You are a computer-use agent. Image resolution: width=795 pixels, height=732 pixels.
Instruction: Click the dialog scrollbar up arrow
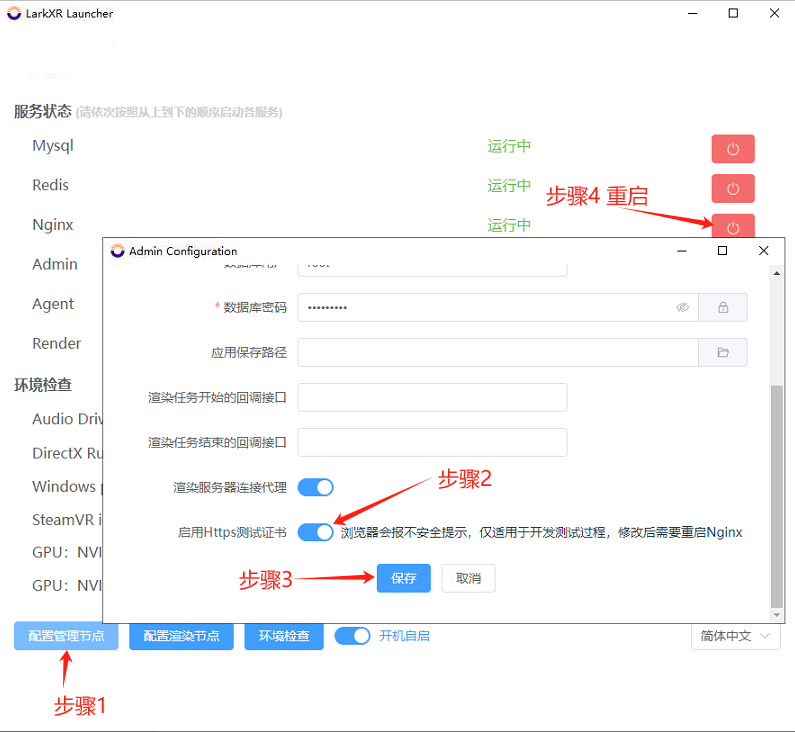[776, 273]
